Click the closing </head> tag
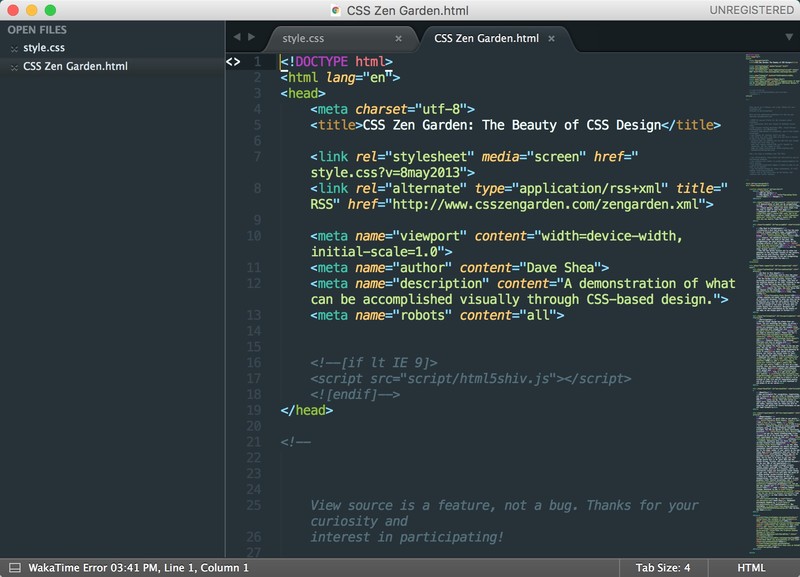Image resolution: width=800 pixels, height=577 pixels. 306,410
